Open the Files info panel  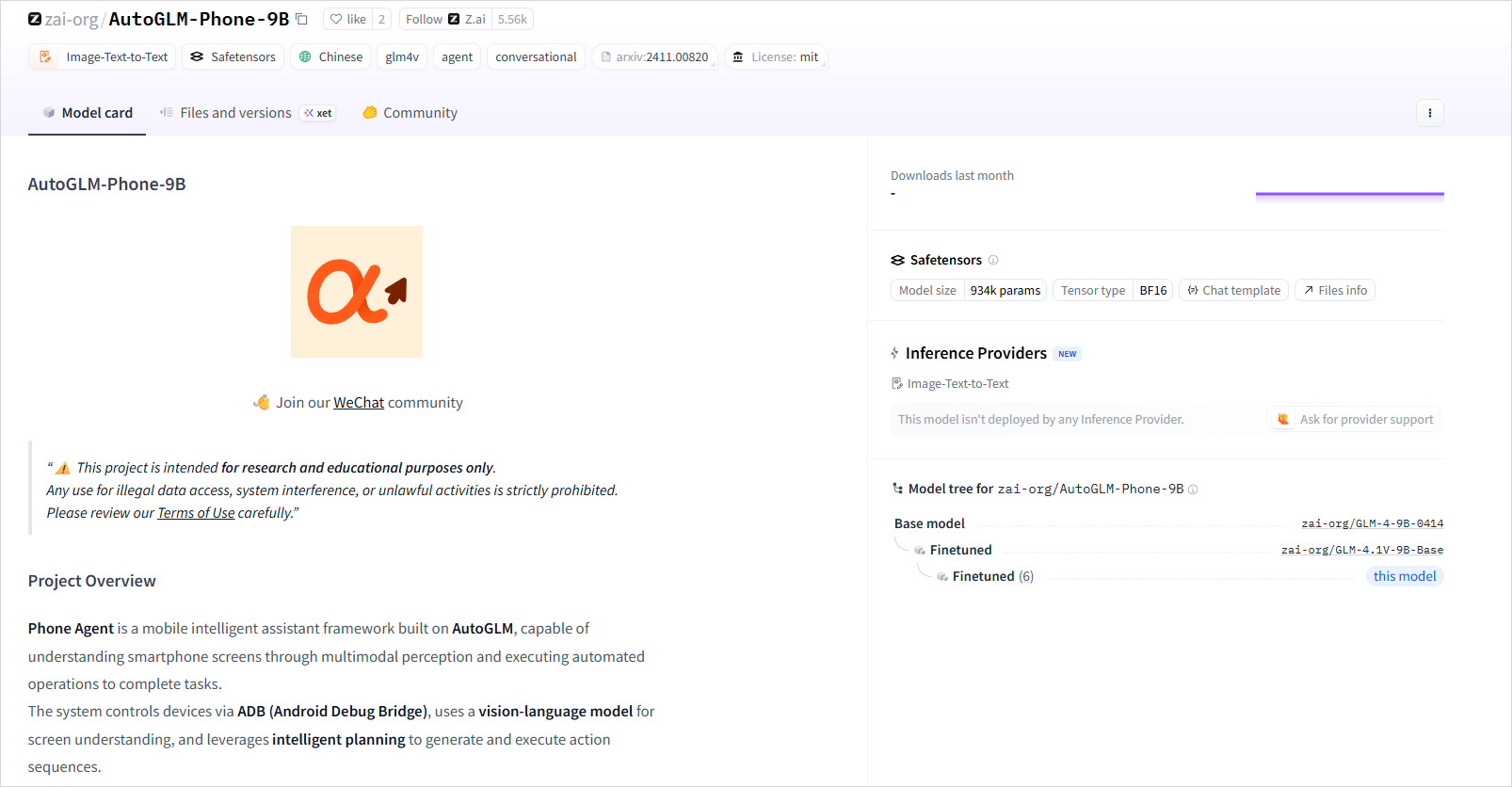coord(1334,291)
